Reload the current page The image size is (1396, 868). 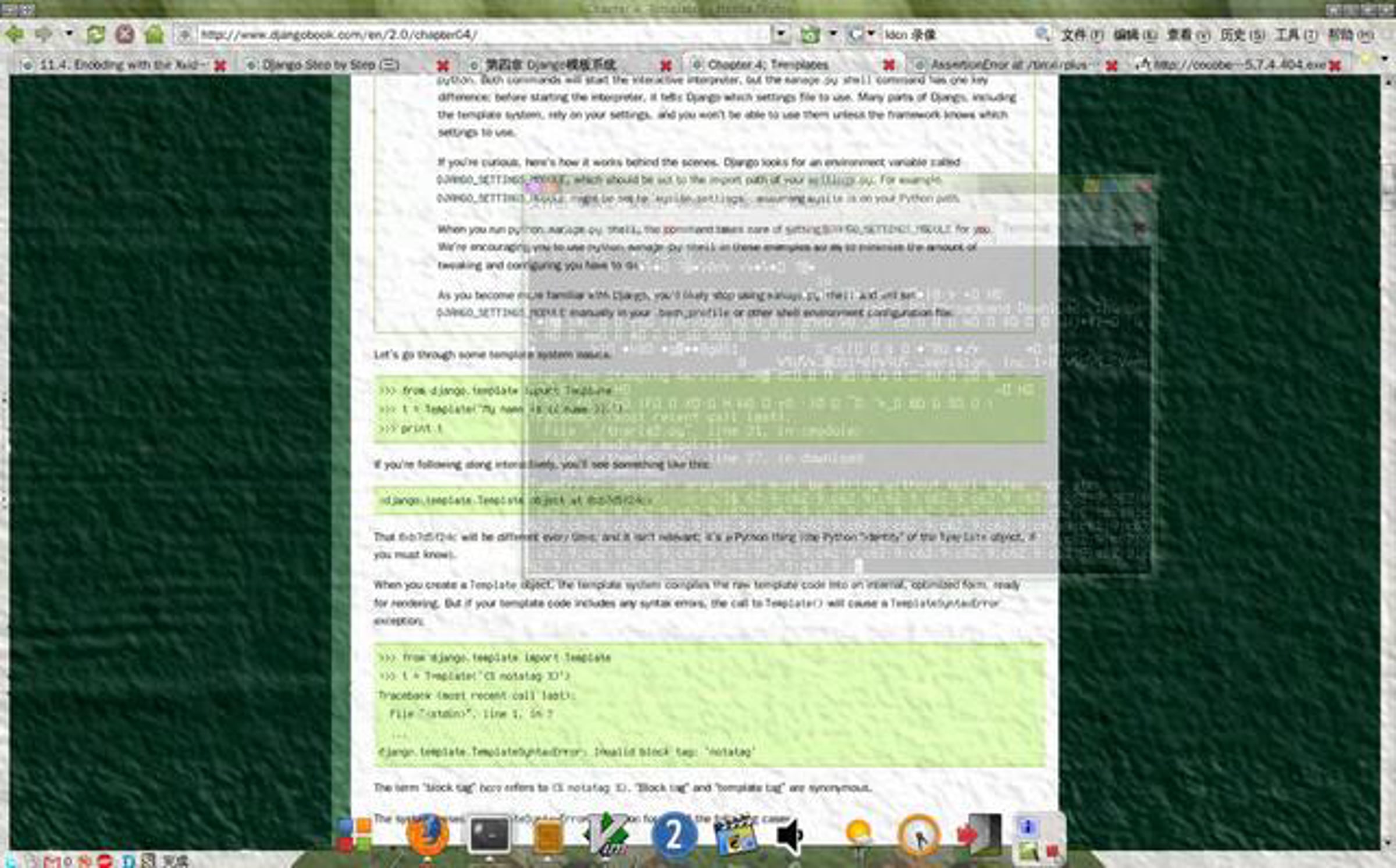click(95, 35)
